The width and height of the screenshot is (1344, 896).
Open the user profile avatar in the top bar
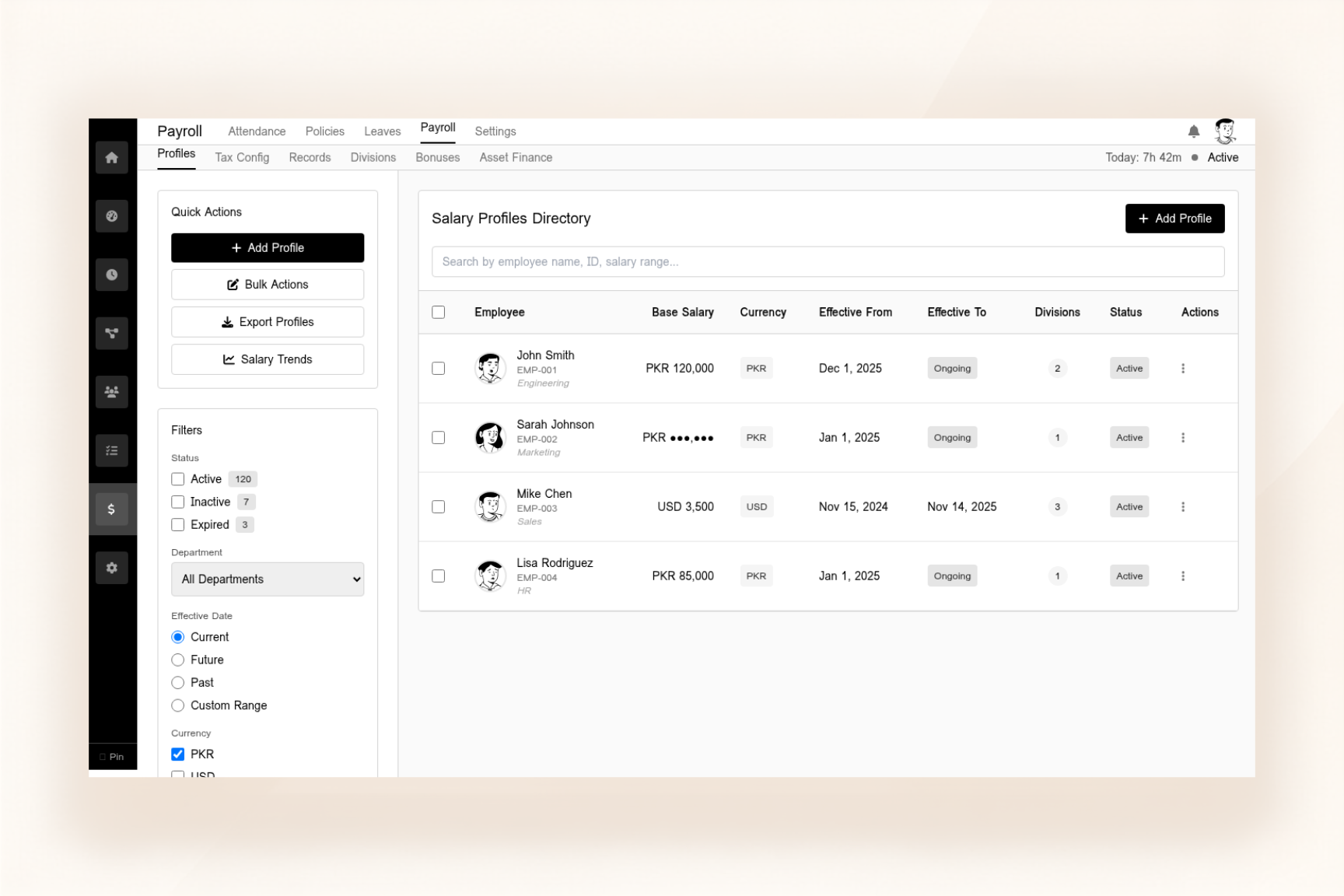[1226, 131]
